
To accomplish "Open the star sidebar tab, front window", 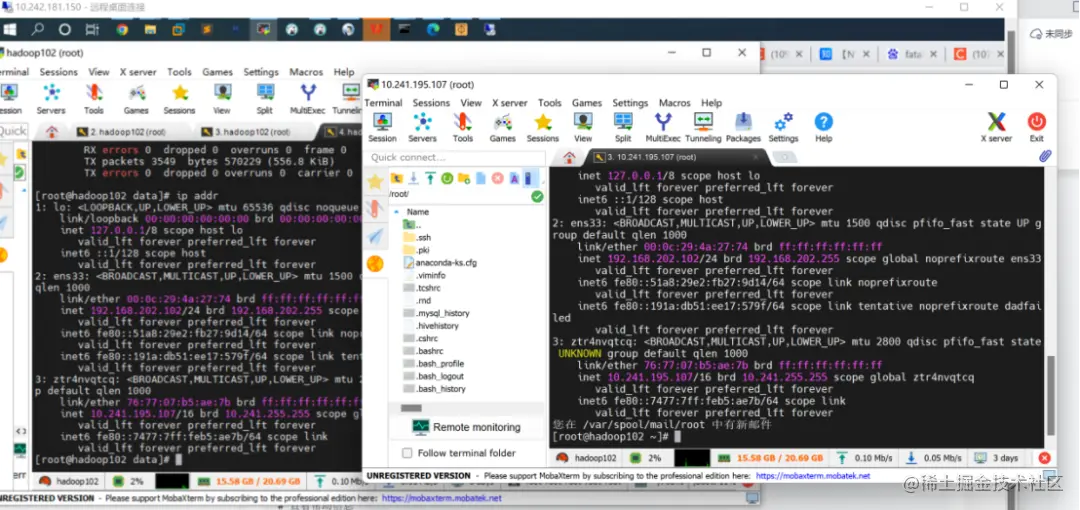I will [375, 182].
